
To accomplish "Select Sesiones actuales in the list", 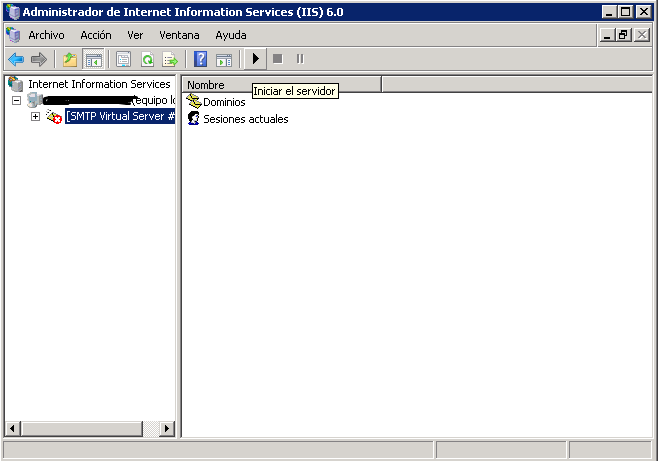I will click(245, 119).
